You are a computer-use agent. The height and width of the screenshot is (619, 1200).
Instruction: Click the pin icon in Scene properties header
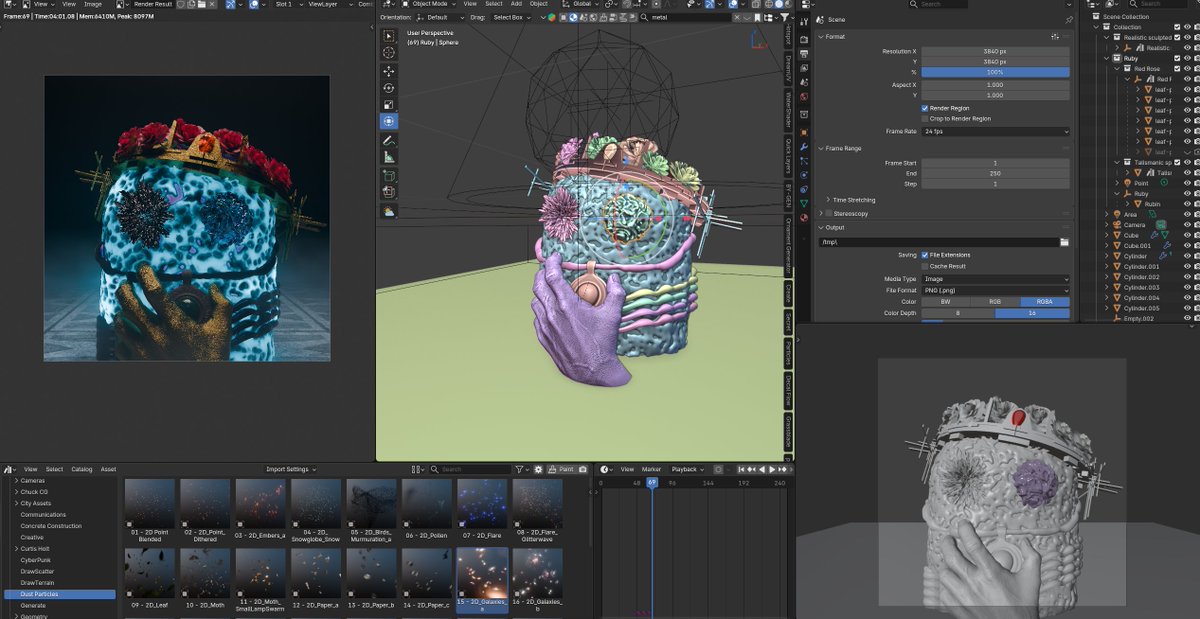click(x=1069, y=20)
